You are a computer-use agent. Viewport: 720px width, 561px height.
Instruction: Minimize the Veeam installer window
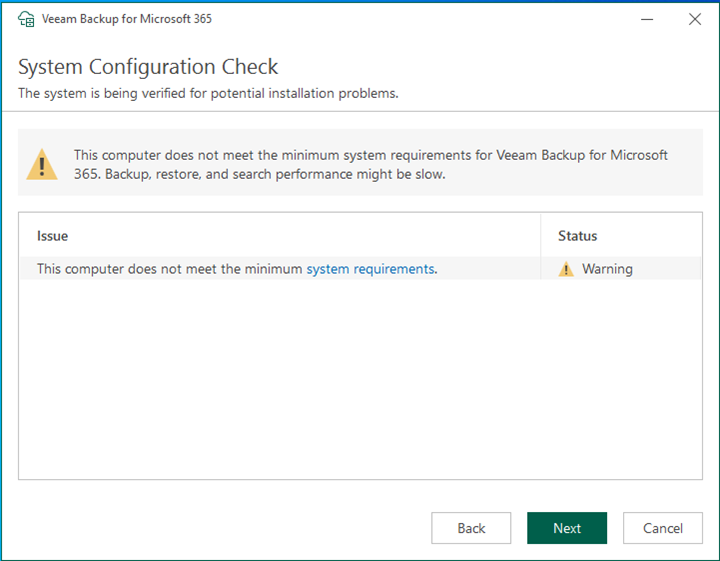pos(647,19)
